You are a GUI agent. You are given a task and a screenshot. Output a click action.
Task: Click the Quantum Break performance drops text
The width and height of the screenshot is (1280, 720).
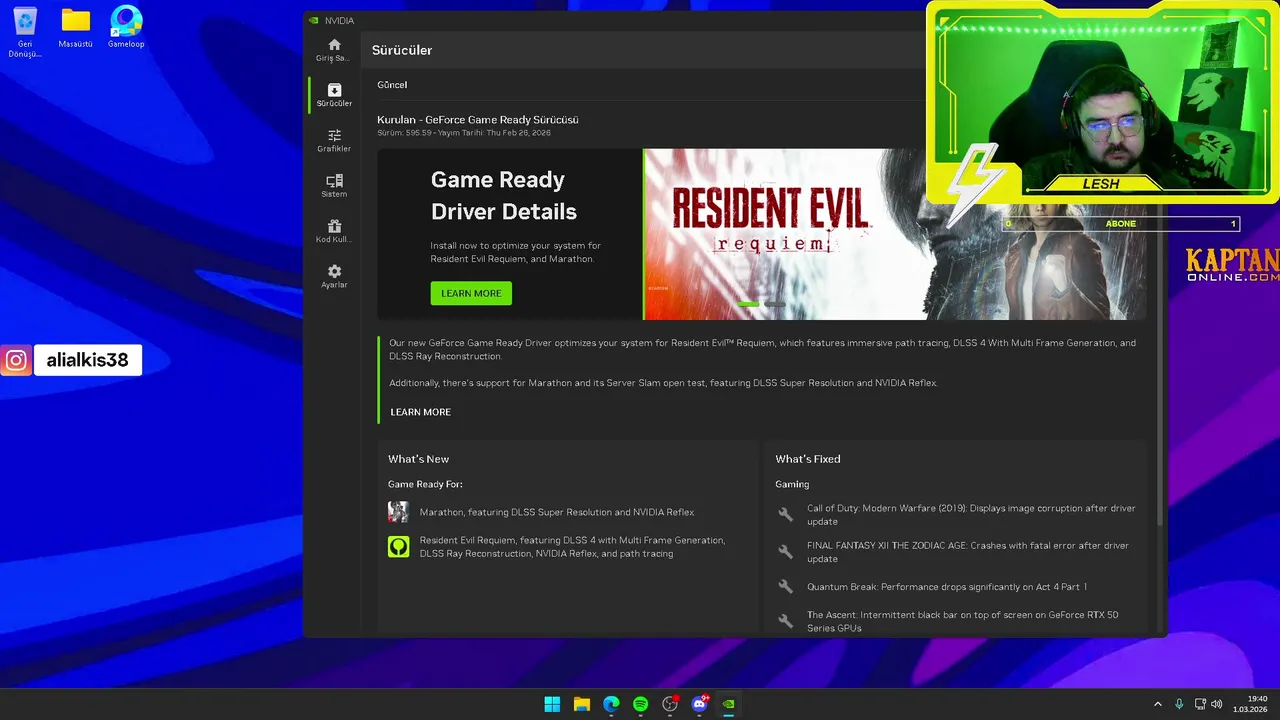coord(947,587)
